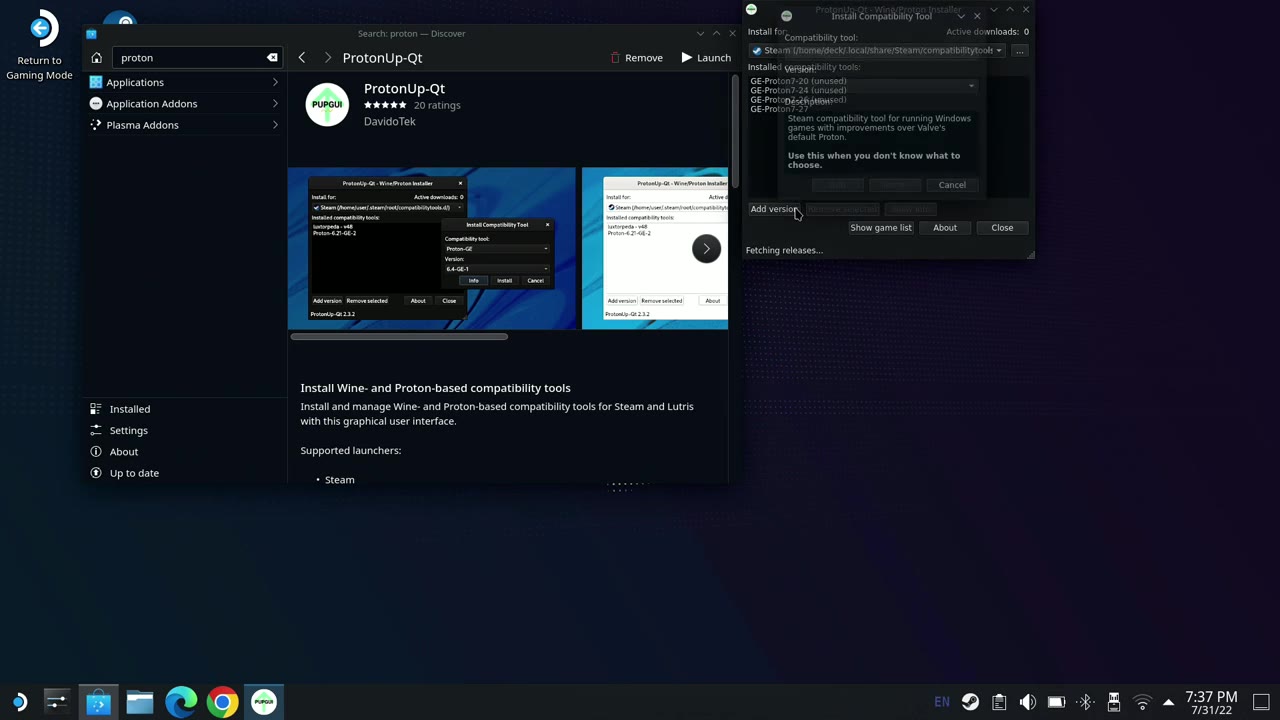Open Steam tray icon
Viewport: 1280px width, 720px height.
click(970, 702)
